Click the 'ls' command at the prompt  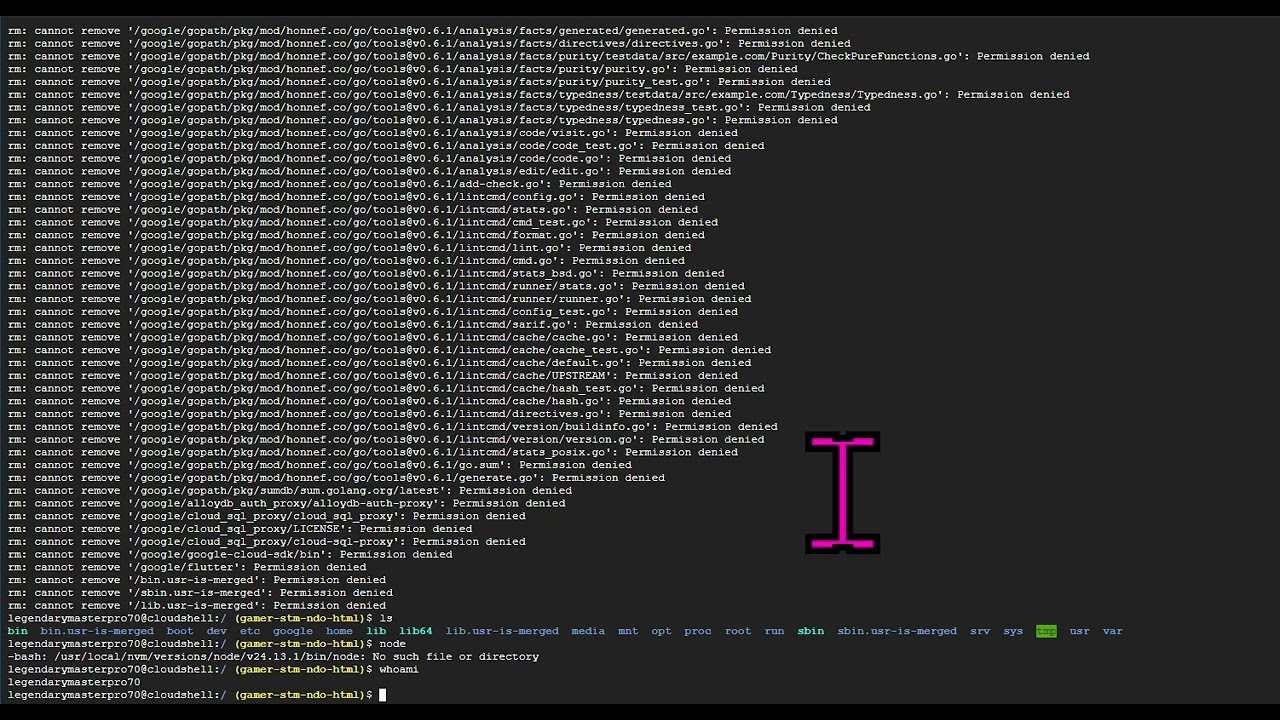click(386, 618)
